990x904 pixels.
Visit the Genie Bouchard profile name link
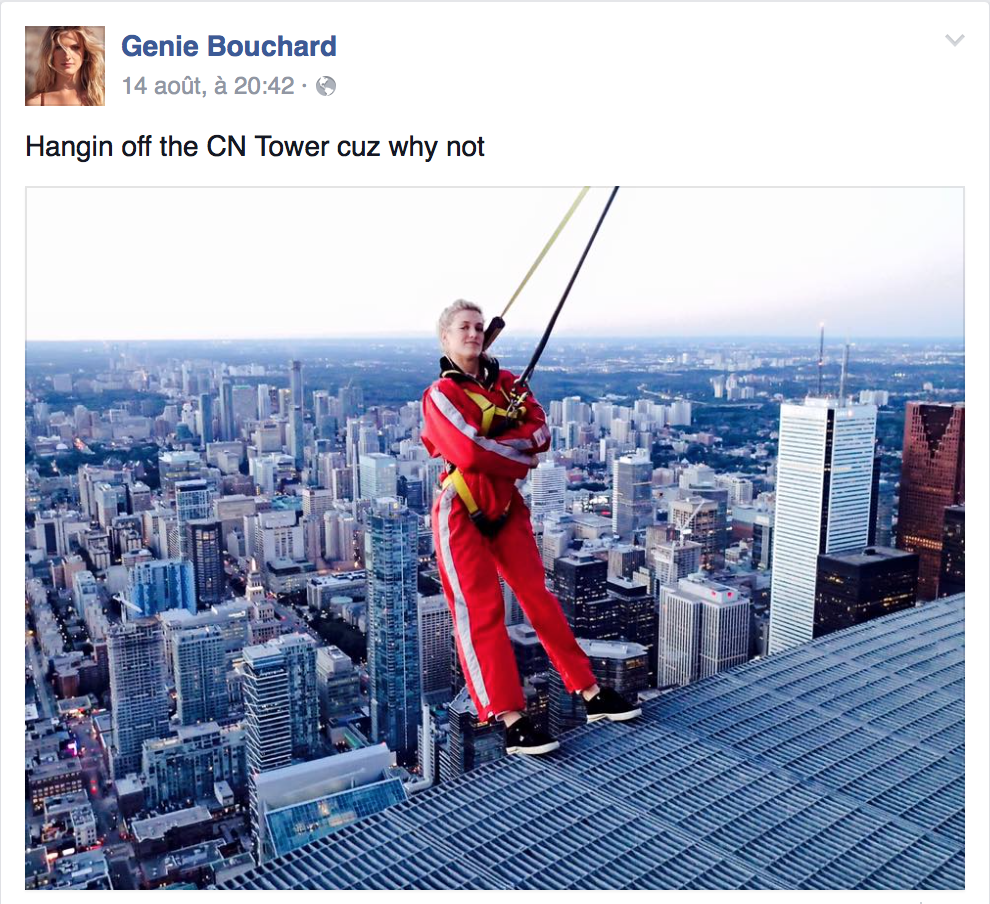[229, 46]
